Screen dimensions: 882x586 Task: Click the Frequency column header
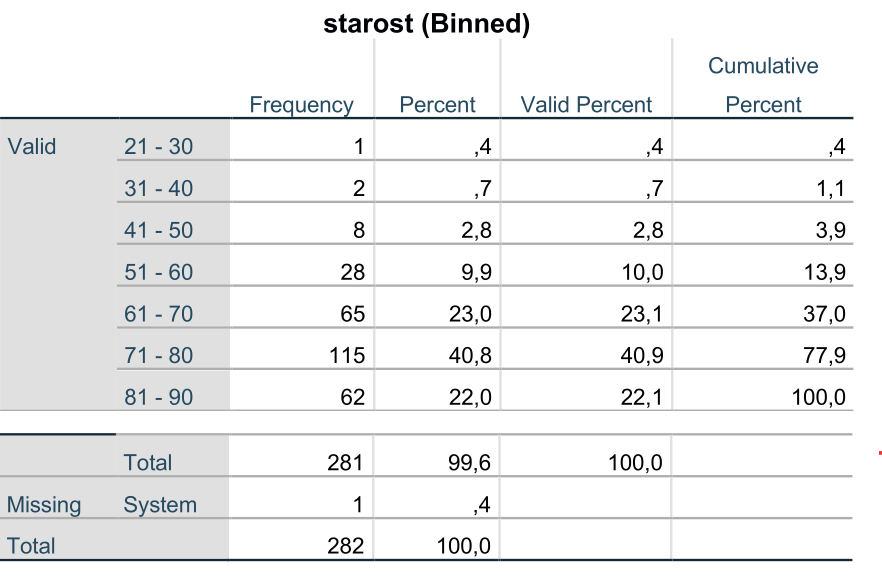[x=302, y=105]
